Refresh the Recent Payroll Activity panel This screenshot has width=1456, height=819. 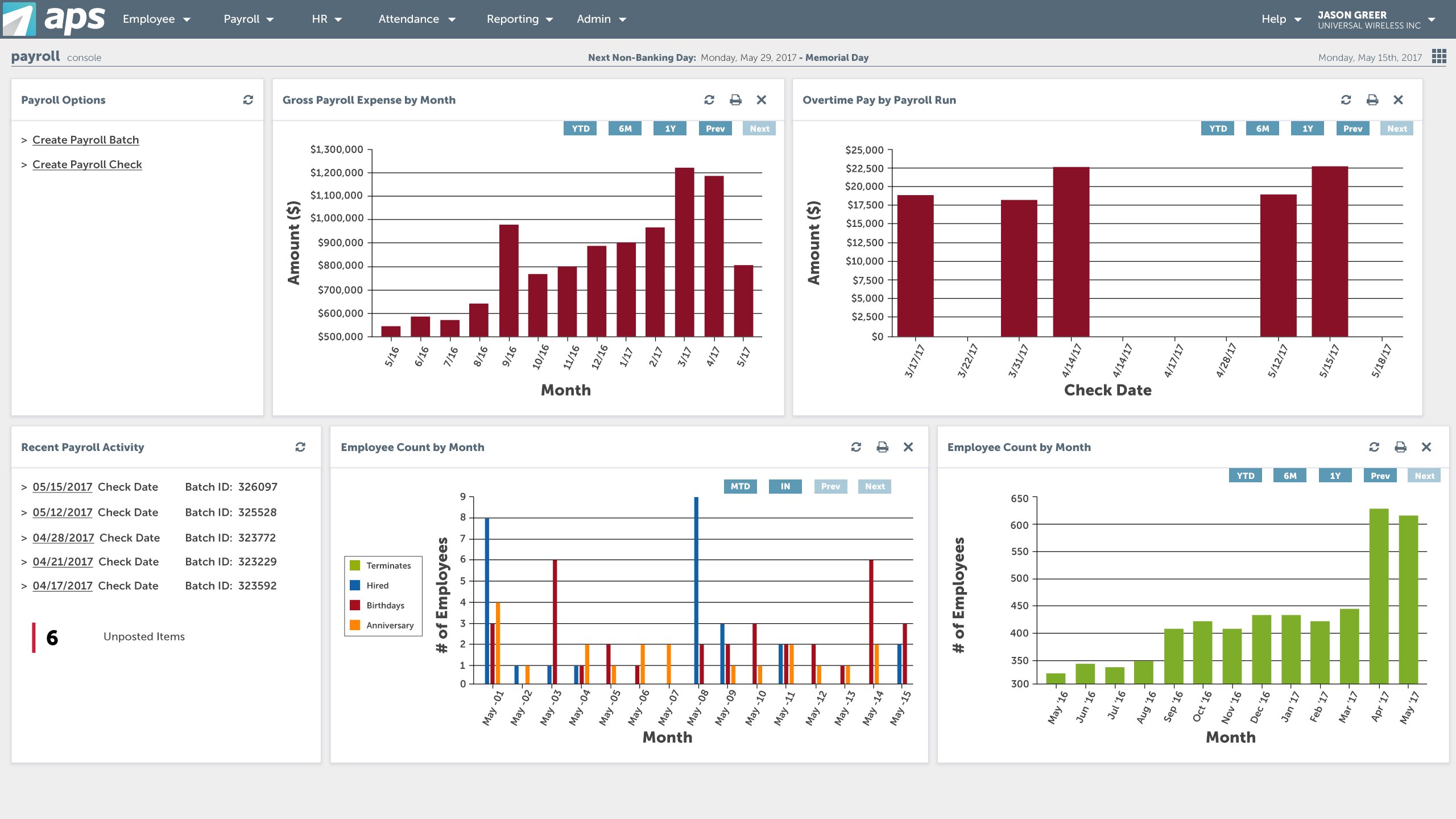point(300,447)
